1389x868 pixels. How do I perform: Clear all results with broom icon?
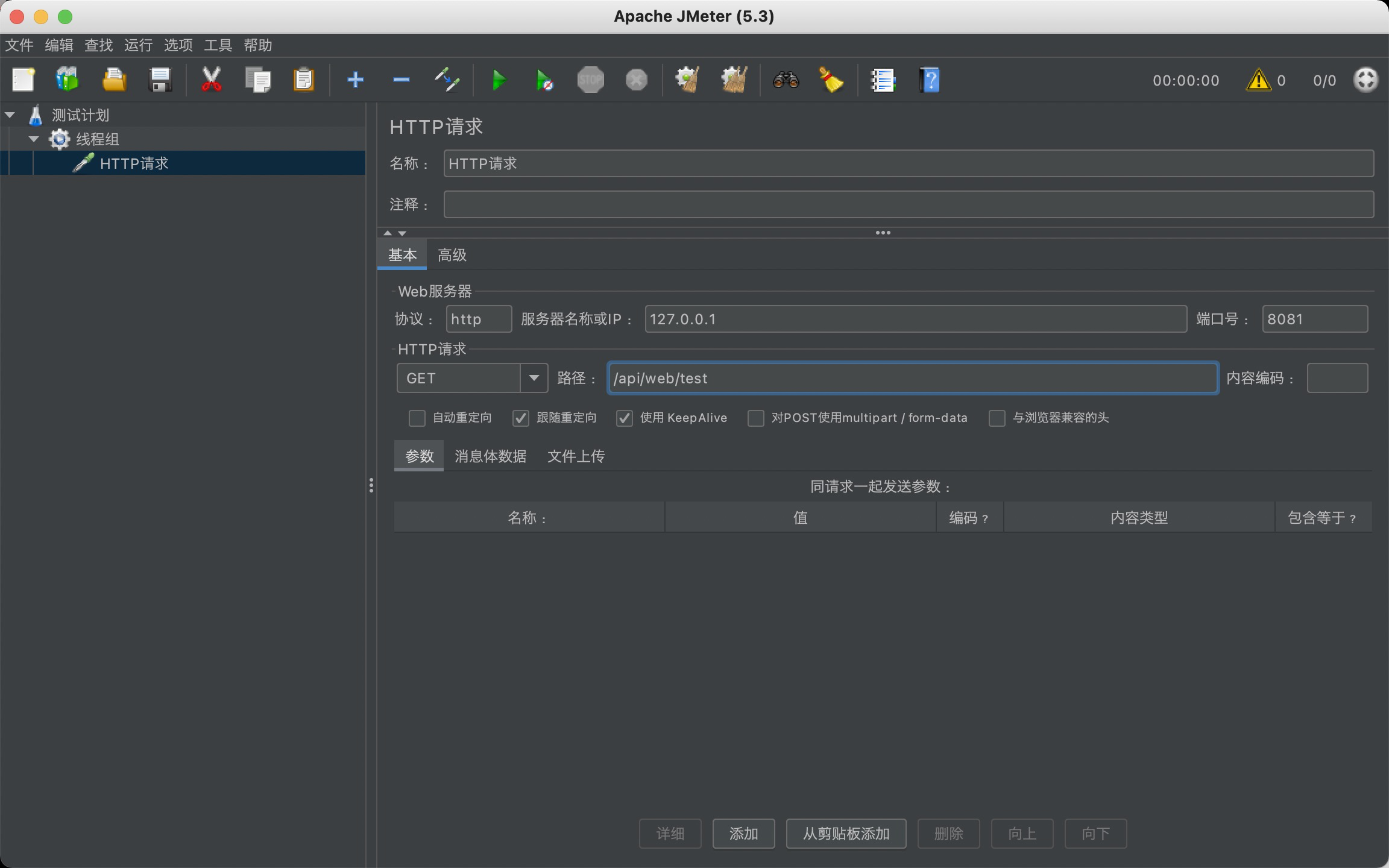(831, 80)
